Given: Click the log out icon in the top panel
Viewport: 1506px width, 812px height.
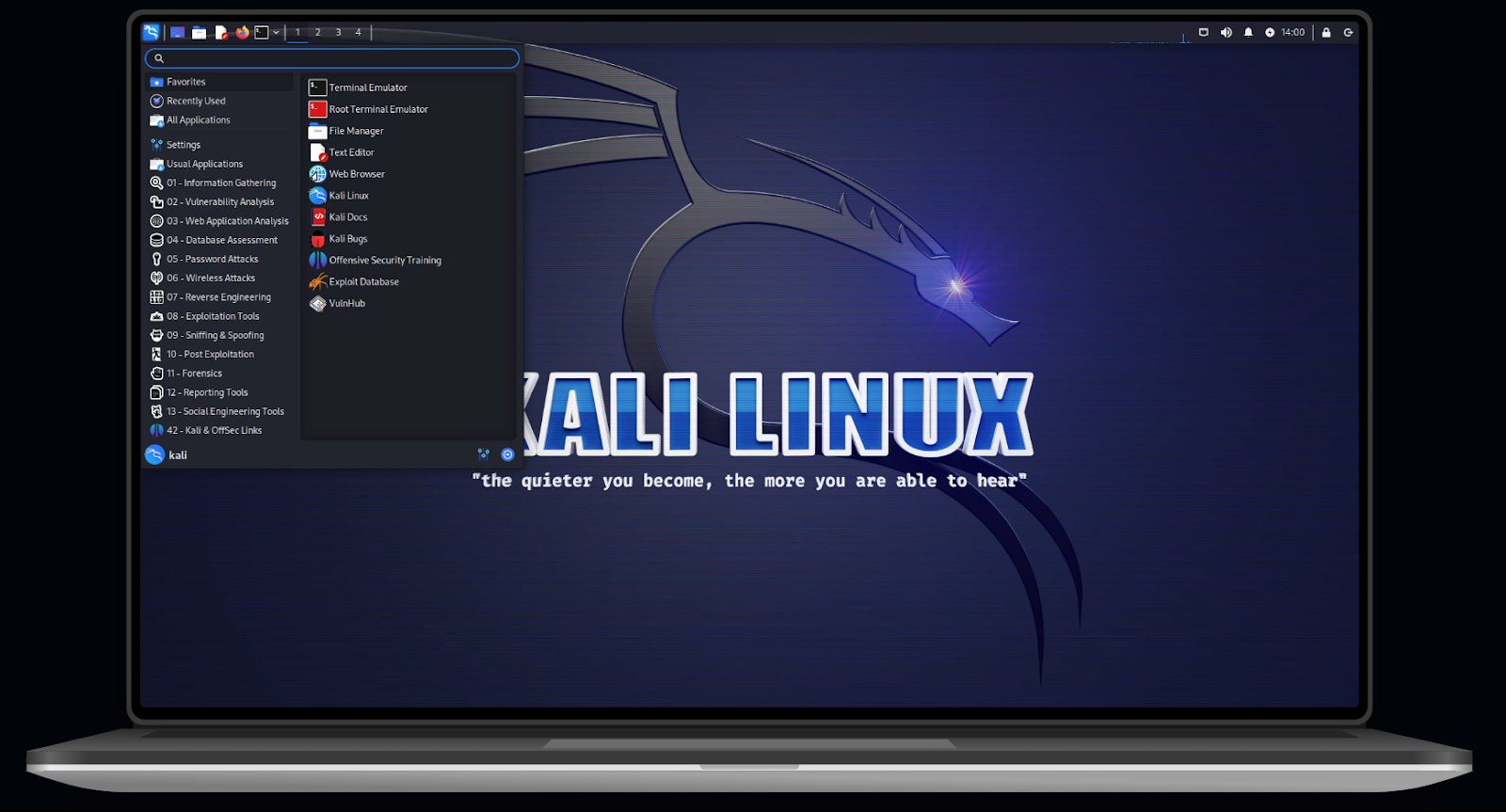Looking at the screenshot, I should tap(1348, 33).
